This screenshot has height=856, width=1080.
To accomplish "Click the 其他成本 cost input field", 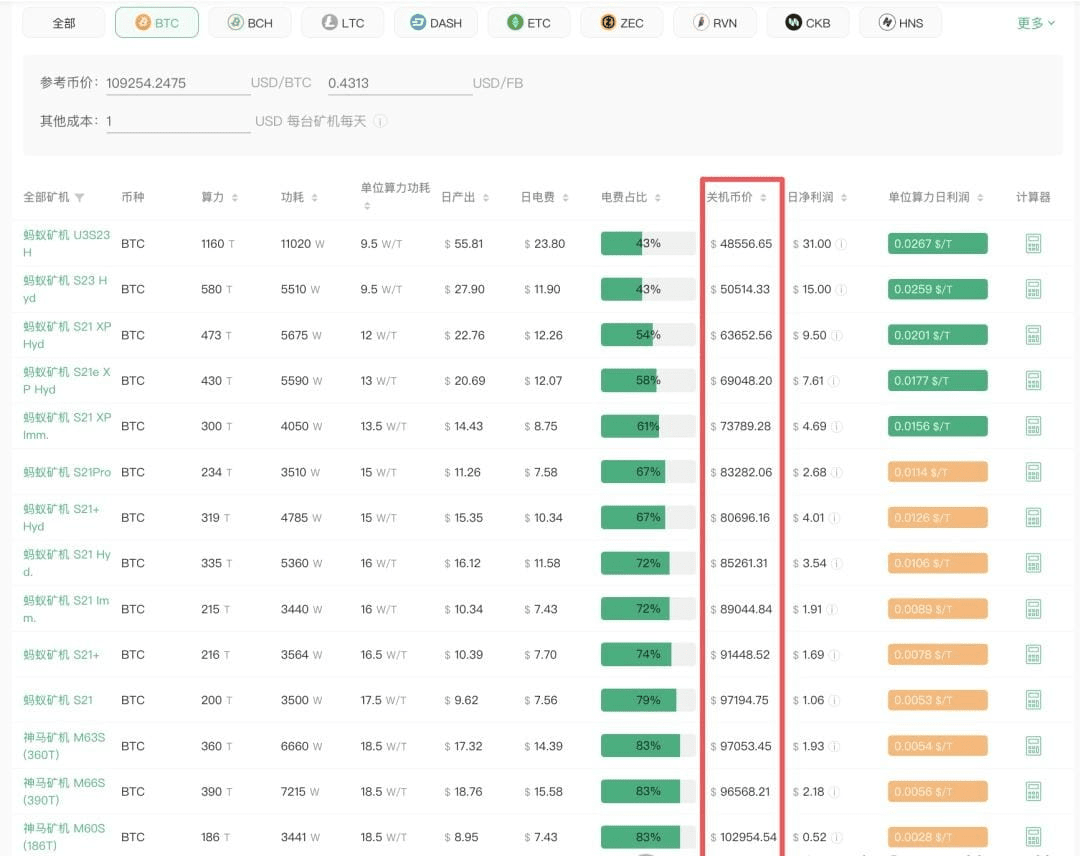I will click(177, 121).
